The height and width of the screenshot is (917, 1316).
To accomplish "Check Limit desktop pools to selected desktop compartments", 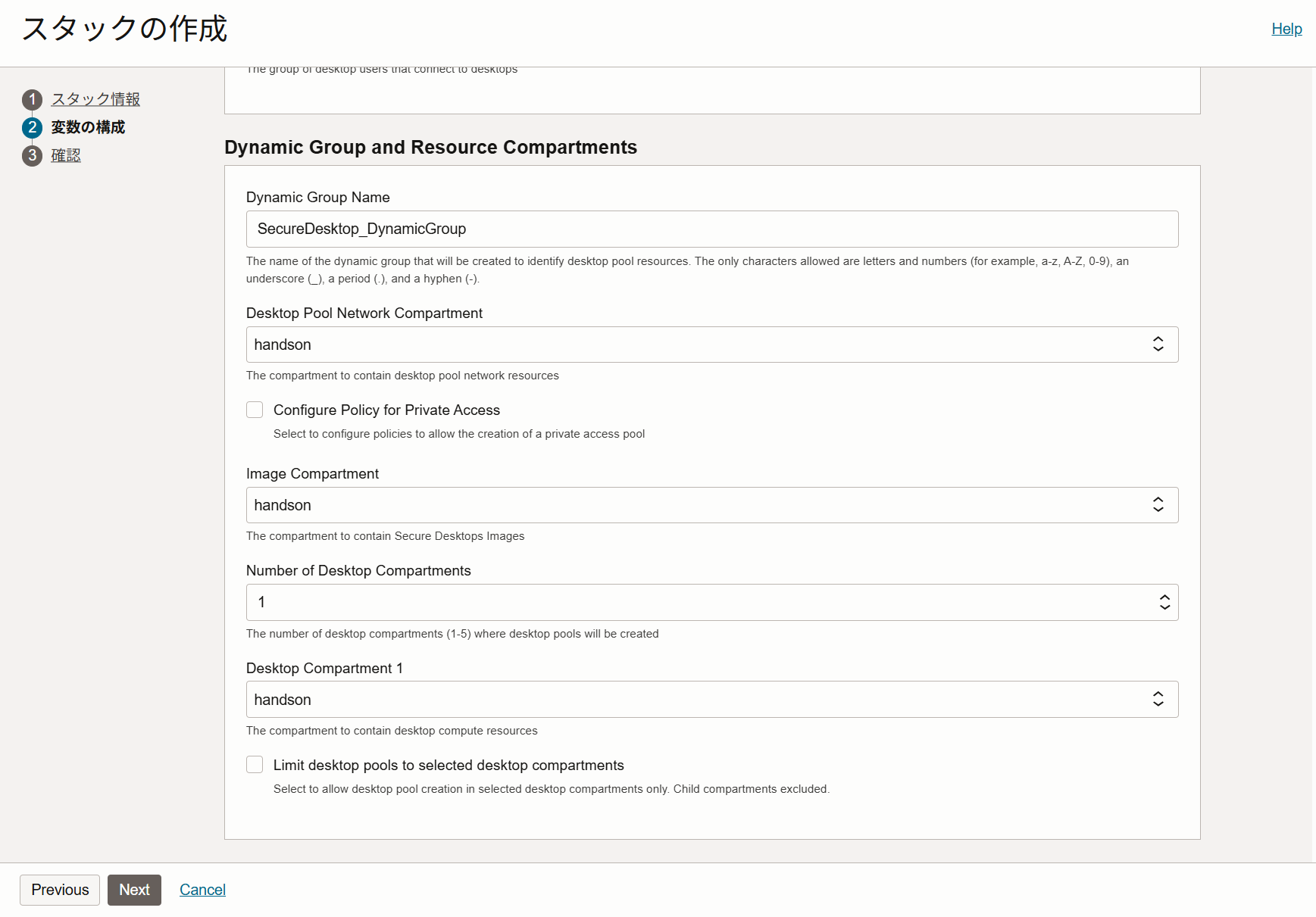I will pos(255,765).
